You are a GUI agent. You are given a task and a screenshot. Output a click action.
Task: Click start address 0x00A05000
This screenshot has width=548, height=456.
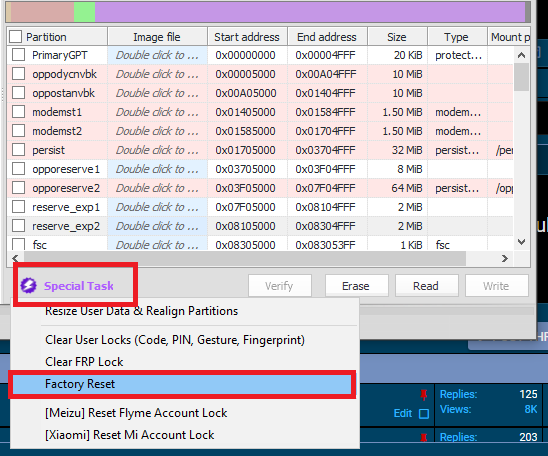tap(246, 93)
